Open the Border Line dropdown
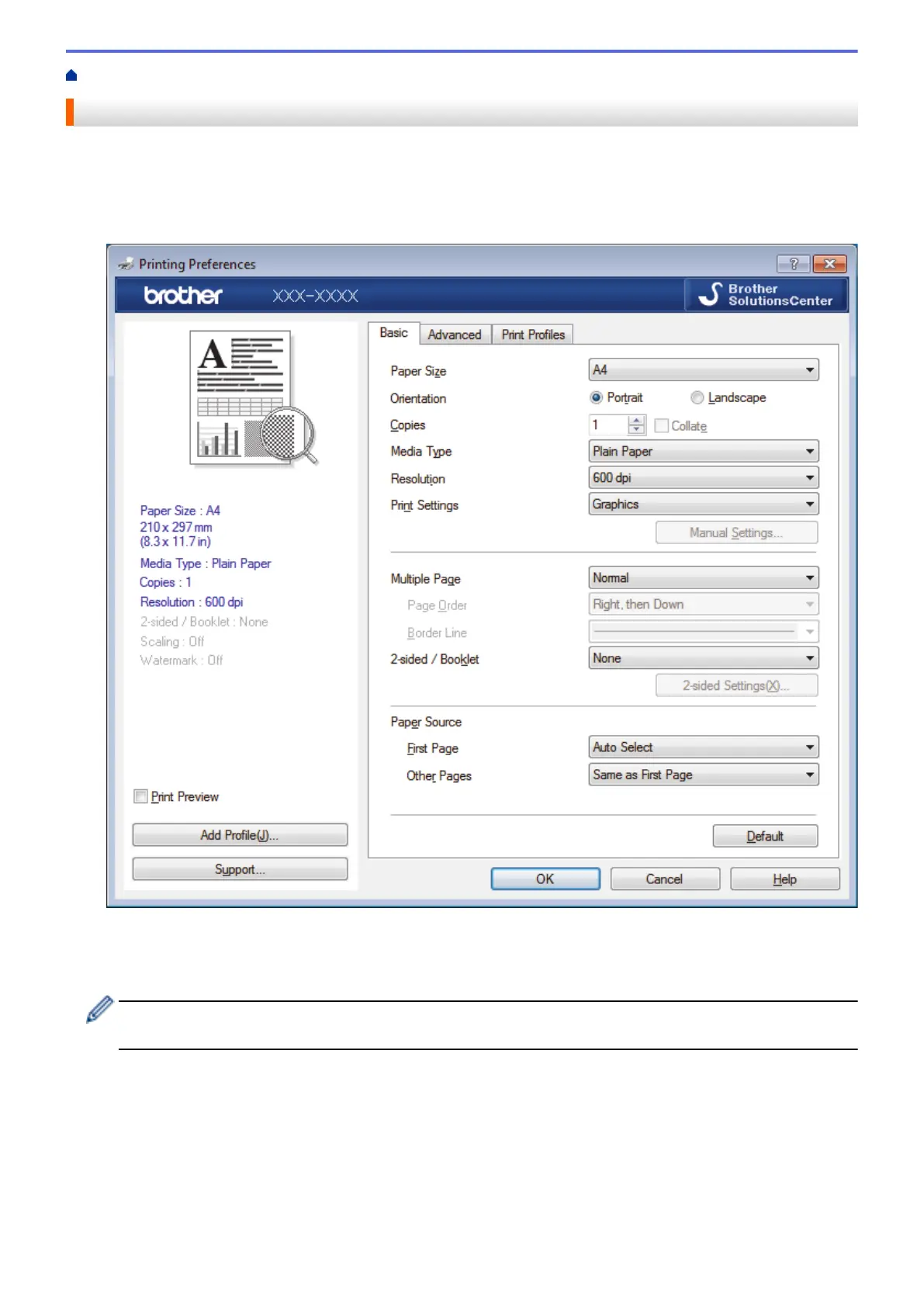 point(704,632)
